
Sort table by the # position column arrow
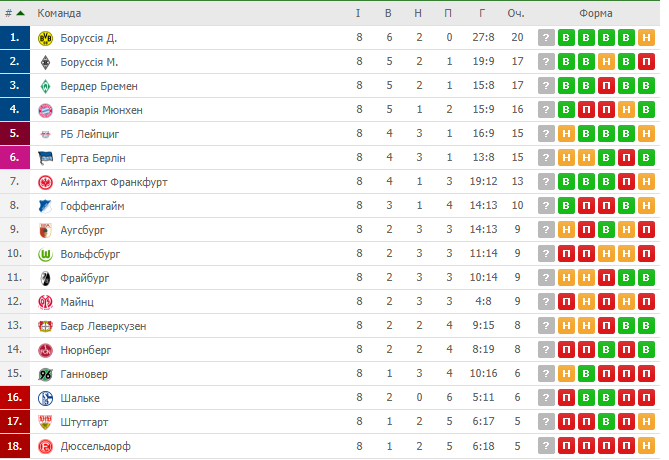point(20,13)
